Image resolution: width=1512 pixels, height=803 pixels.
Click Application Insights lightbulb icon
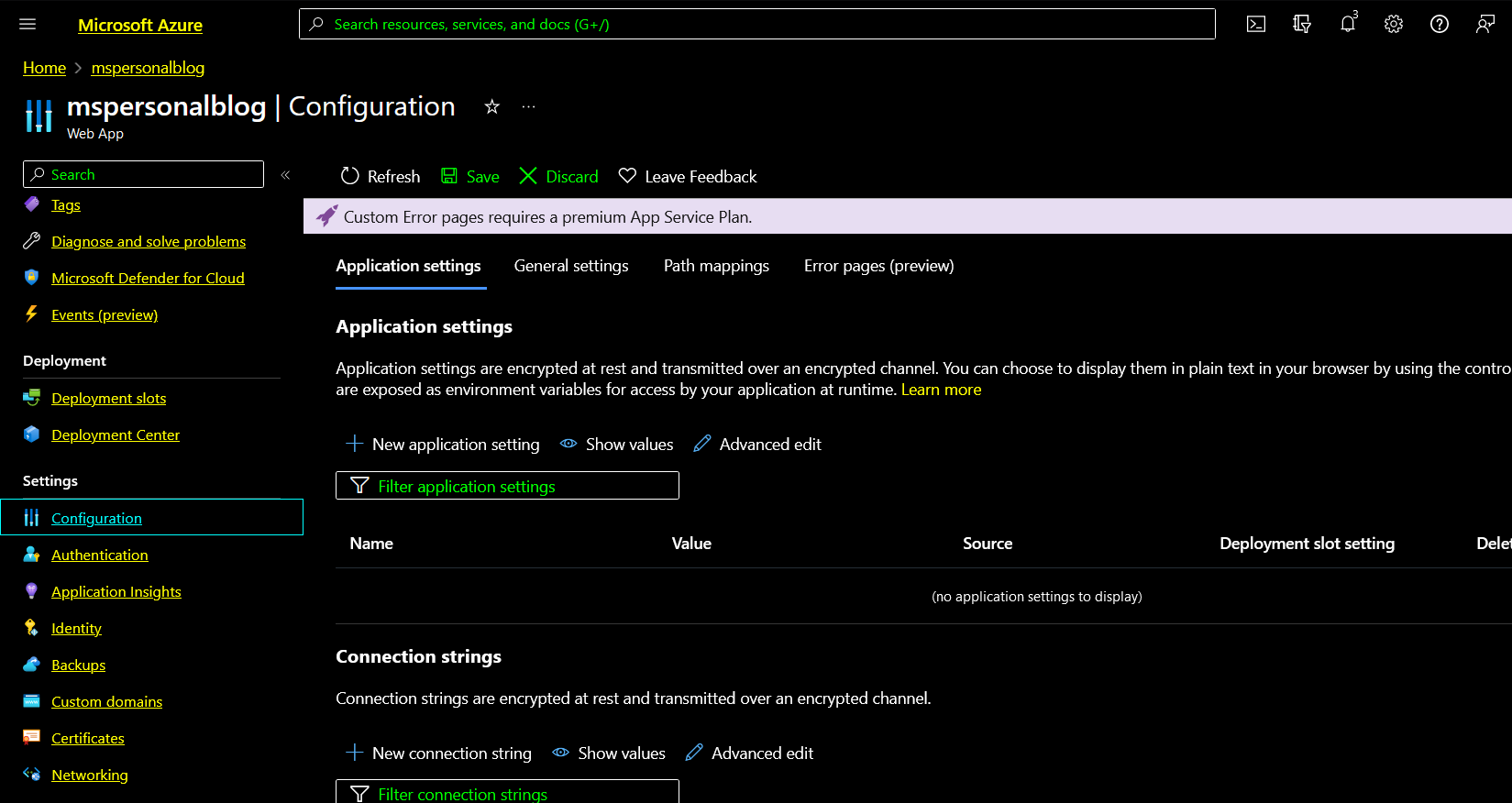point(32,591)
